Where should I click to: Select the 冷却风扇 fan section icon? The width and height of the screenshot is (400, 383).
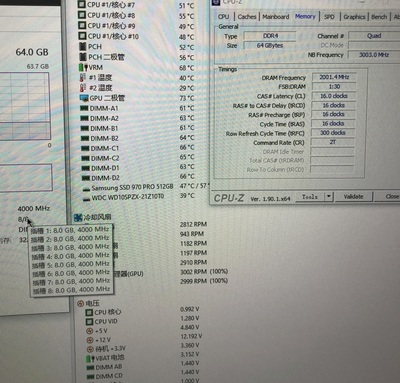click(x=78, y=218)
